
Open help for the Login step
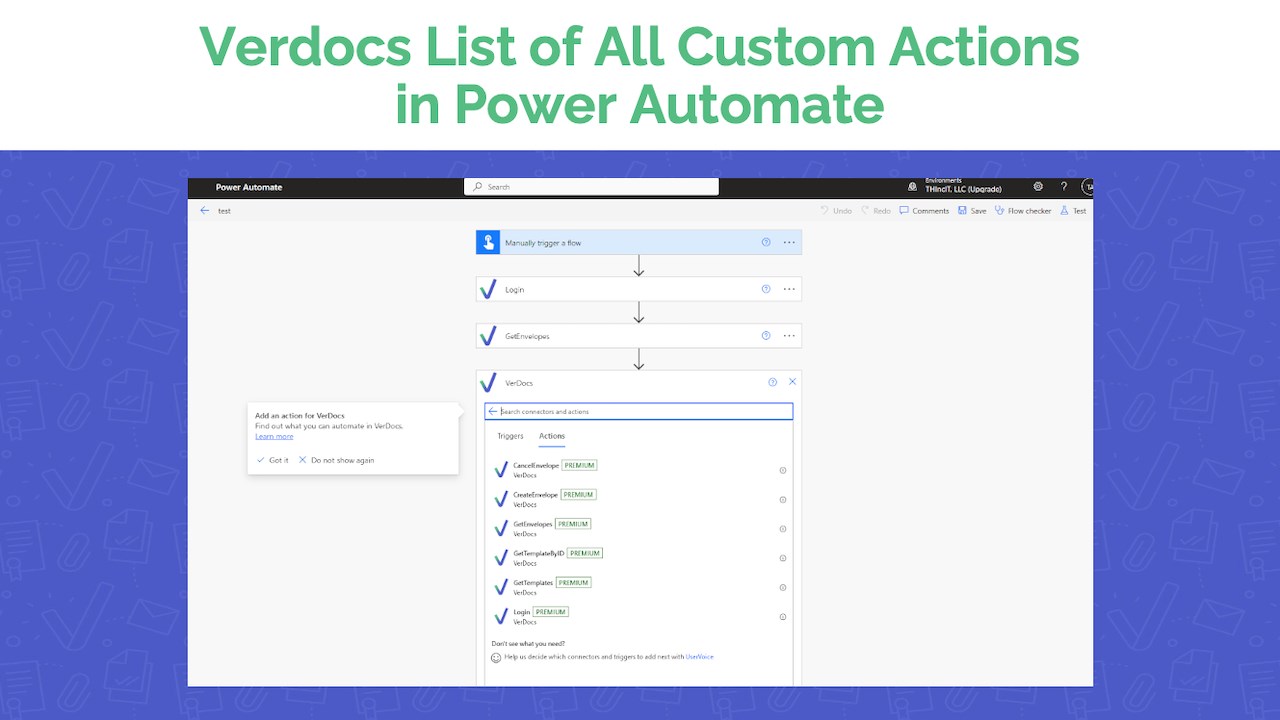(766, 289)
